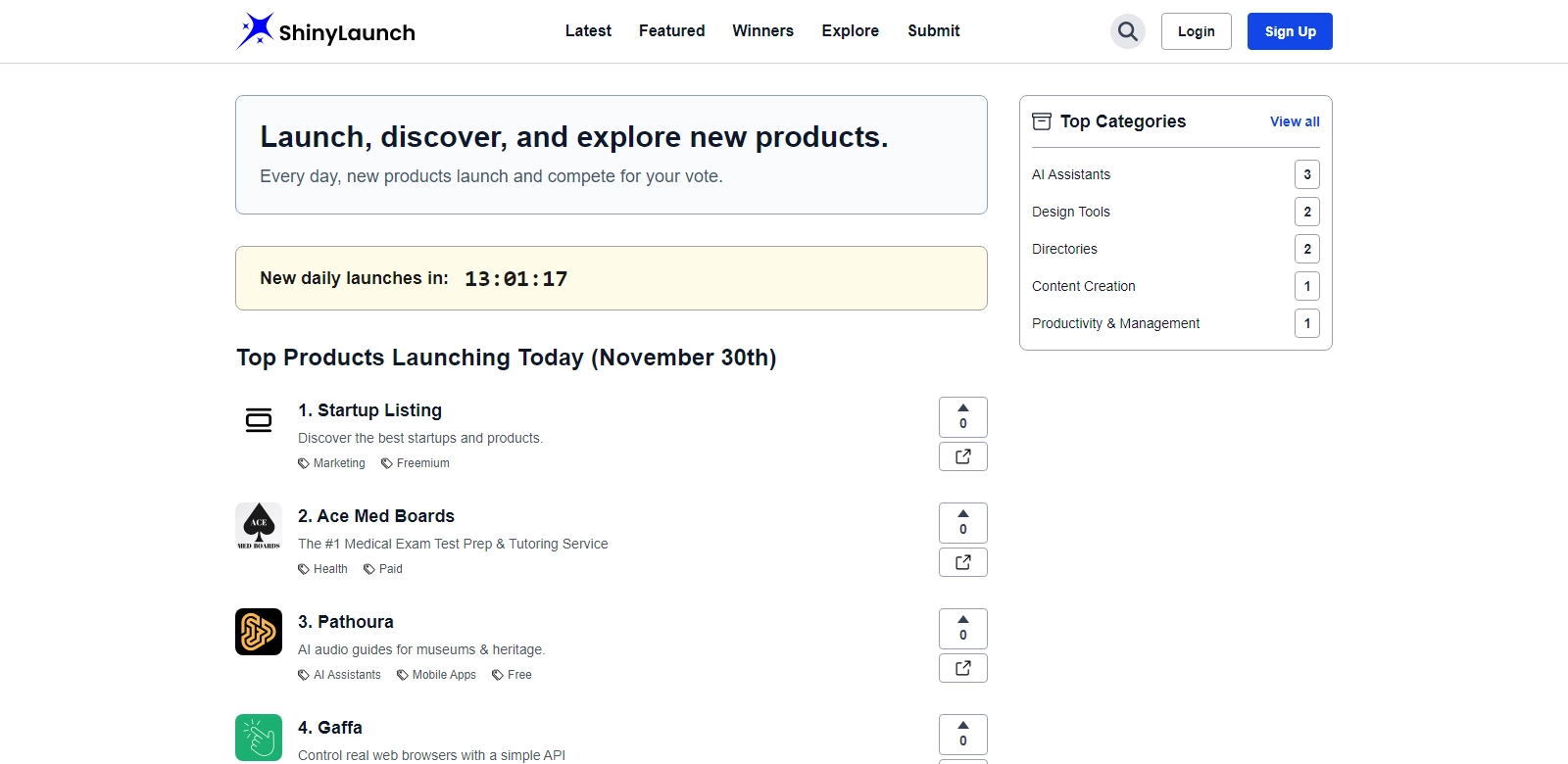Open the Featured nav item
Image resolution: width=1568 pixels, height=764 pixels.
coord(671,31)
